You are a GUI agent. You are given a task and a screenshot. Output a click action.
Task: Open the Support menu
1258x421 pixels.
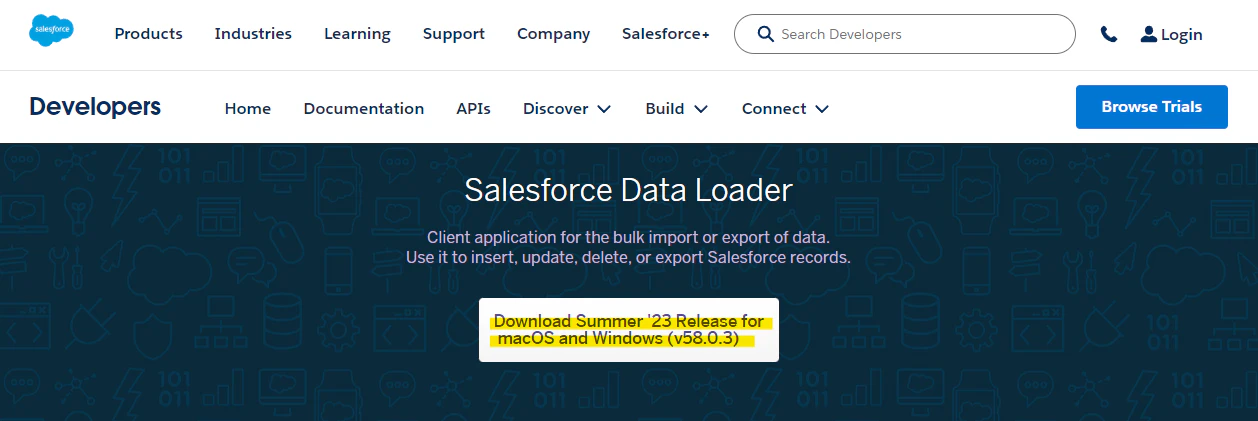click(454, 34)
